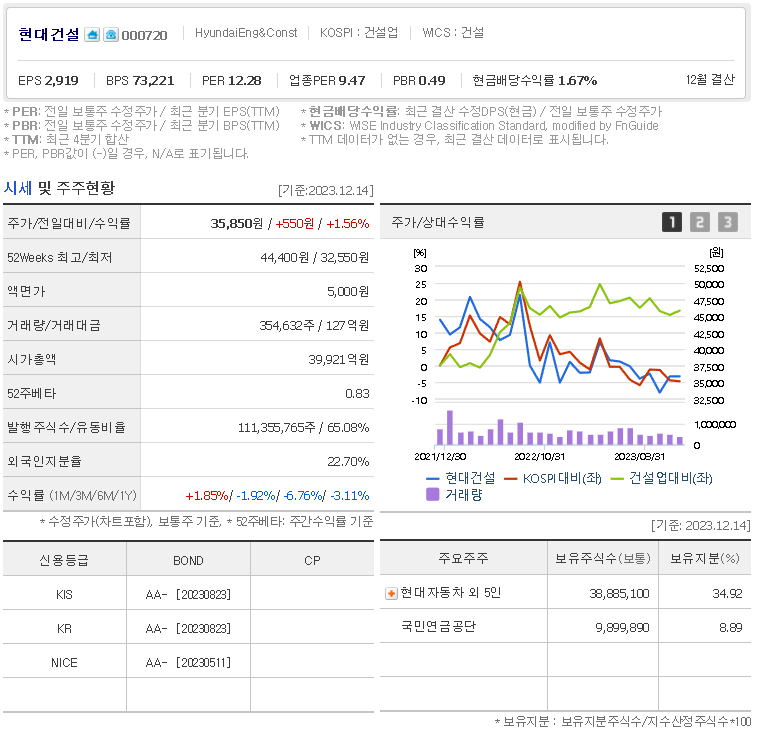Select the 9,899,890 shares held value
The image size is (761, 733).
click(x=622, y=628)
